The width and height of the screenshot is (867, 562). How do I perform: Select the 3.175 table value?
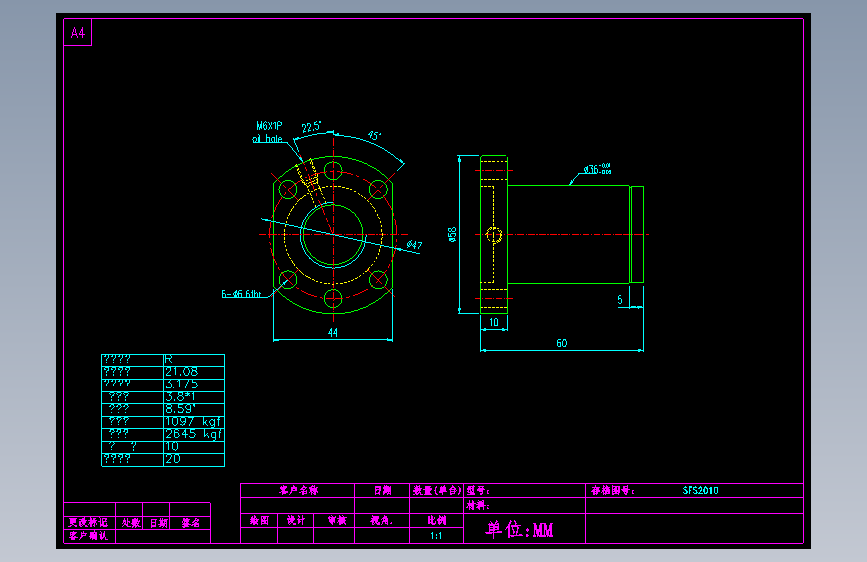tap(181, 384)
